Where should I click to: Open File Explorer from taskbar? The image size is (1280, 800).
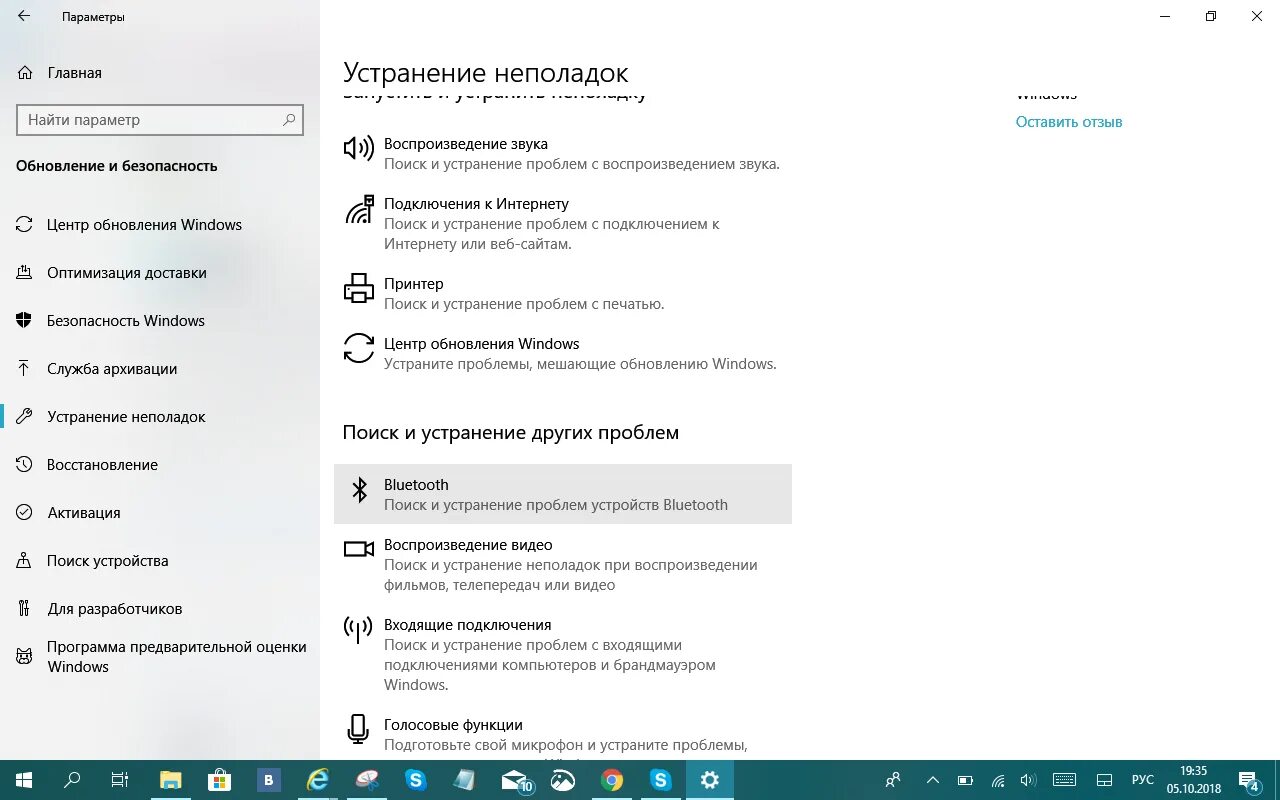[x=171, y=780]
